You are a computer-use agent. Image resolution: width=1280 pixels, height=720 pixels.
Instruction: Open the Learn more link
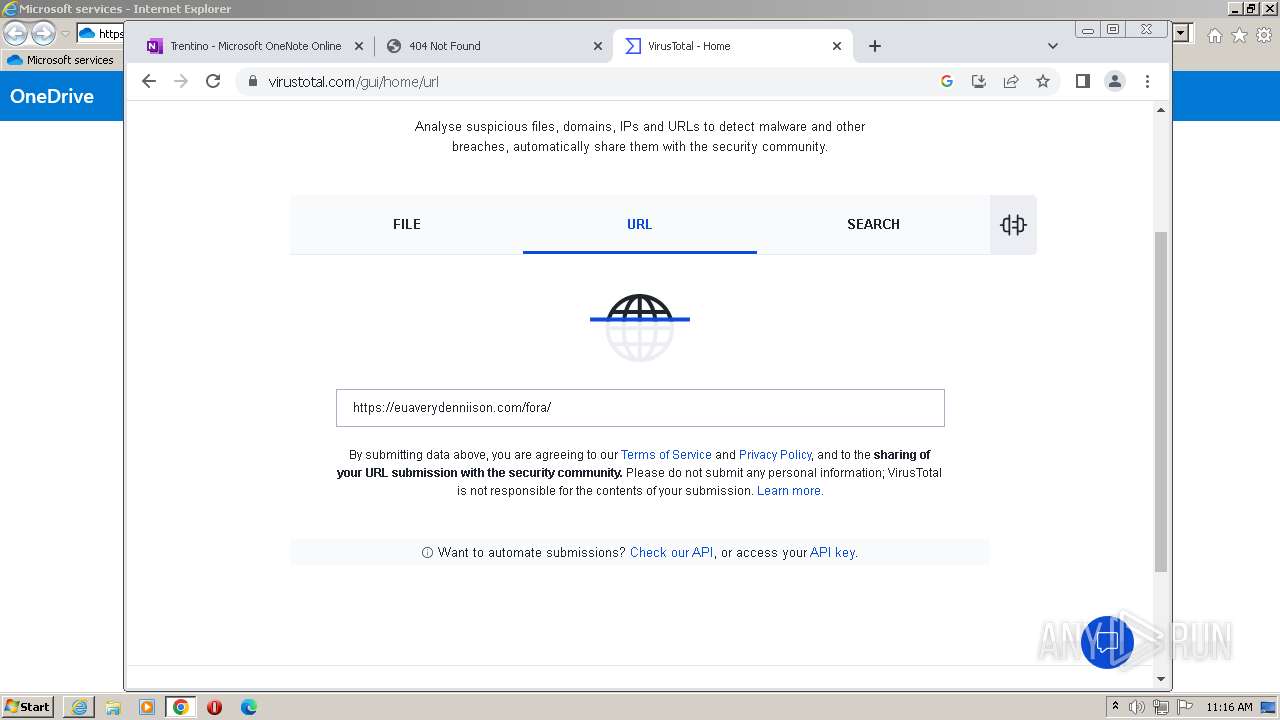point(789,491)
